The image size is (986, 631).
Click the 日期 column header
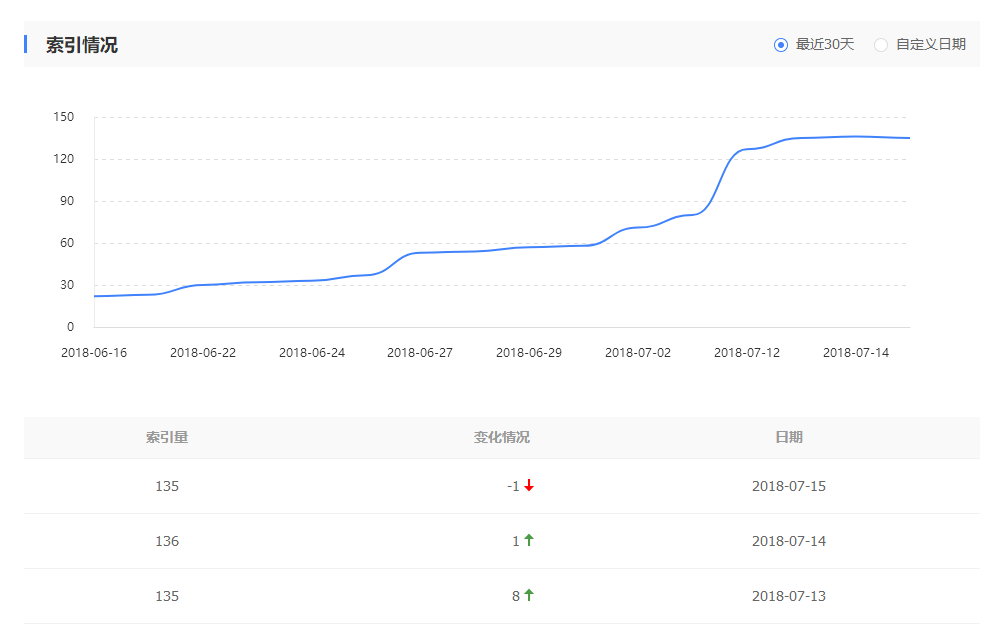coord(790,437)
